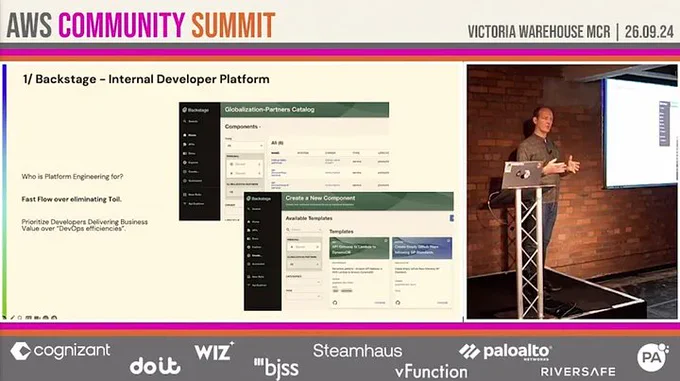Click the doit sponsor logo
680x381 pixels.
[155, 366]
